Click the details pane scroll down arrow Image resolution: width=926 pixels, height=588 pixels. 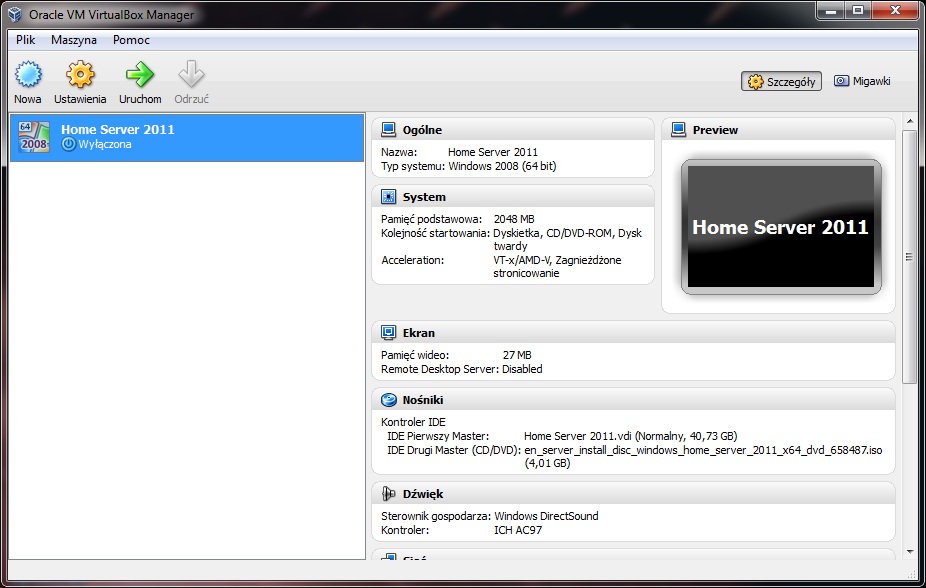point(909,551)
